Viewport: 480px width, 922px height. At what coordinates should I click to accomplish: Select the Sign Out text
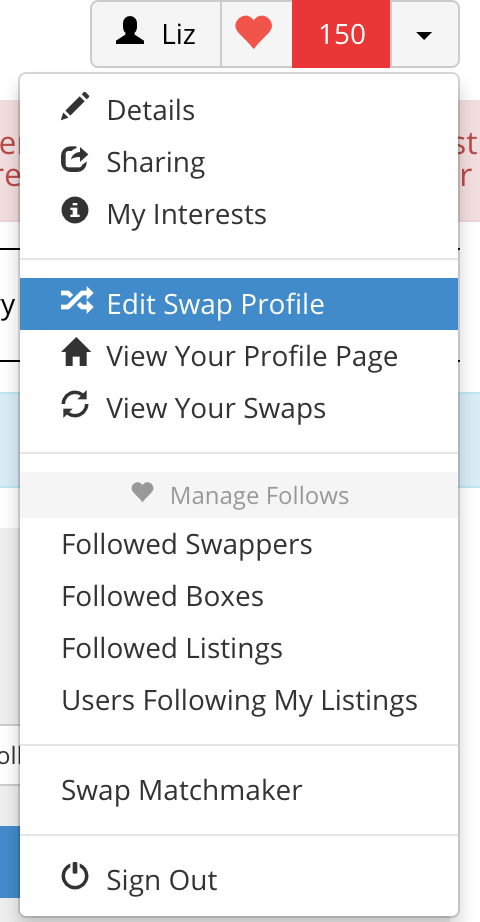pyautogui.click(x=162, y=880)
